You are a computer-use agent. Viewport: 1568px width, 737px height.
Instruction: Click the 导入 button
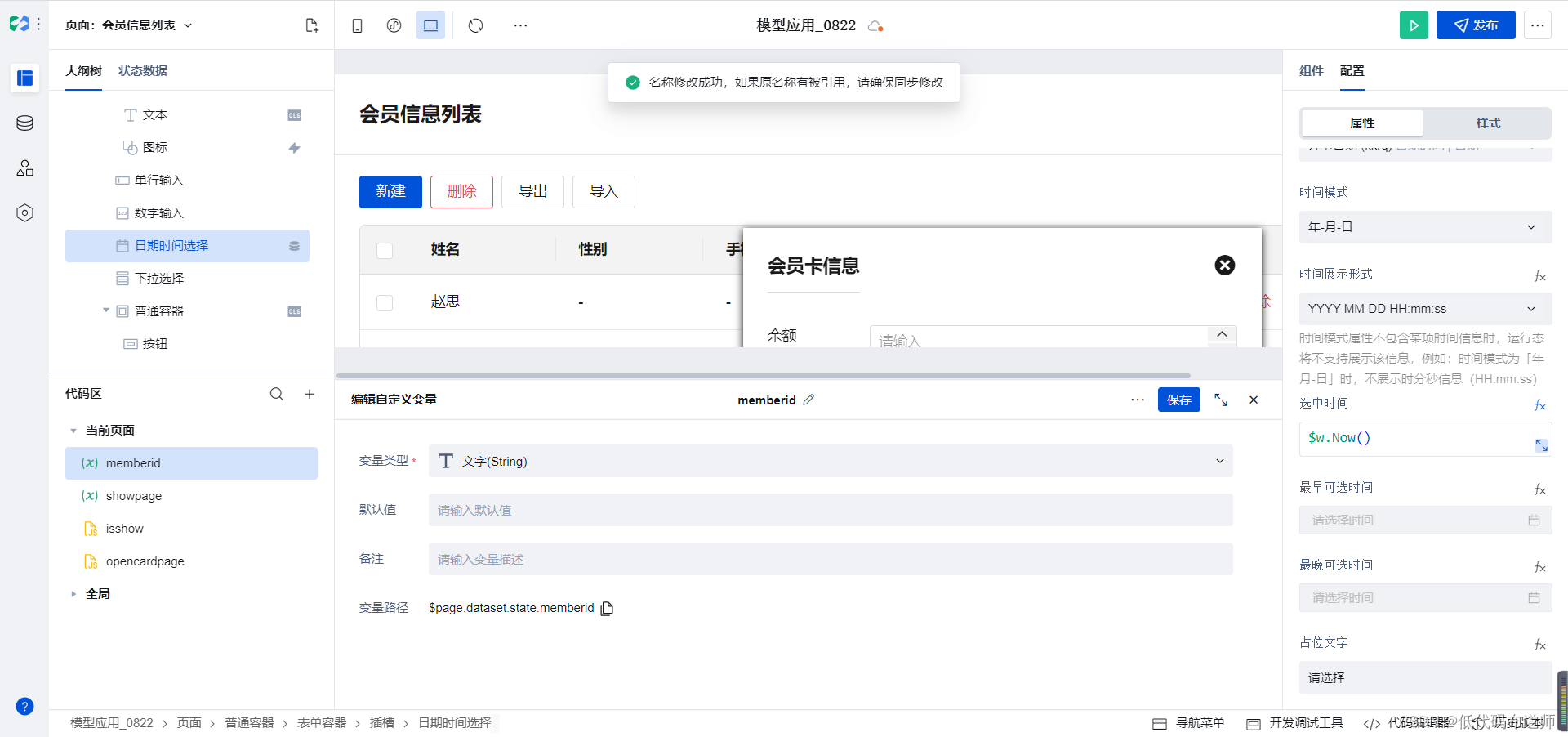pos(604,192)
